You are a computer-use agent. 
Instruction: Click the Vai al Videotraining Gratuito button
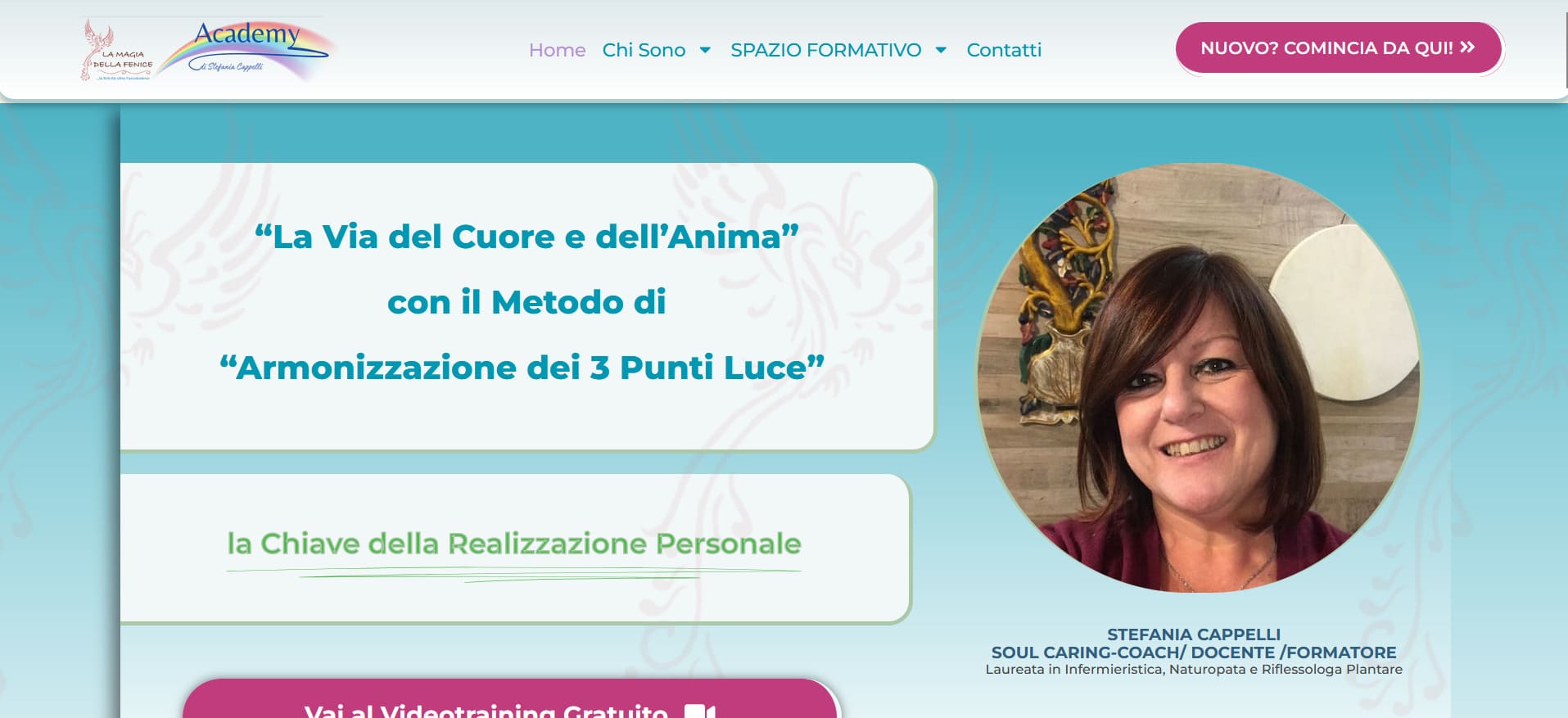[511, 701]
